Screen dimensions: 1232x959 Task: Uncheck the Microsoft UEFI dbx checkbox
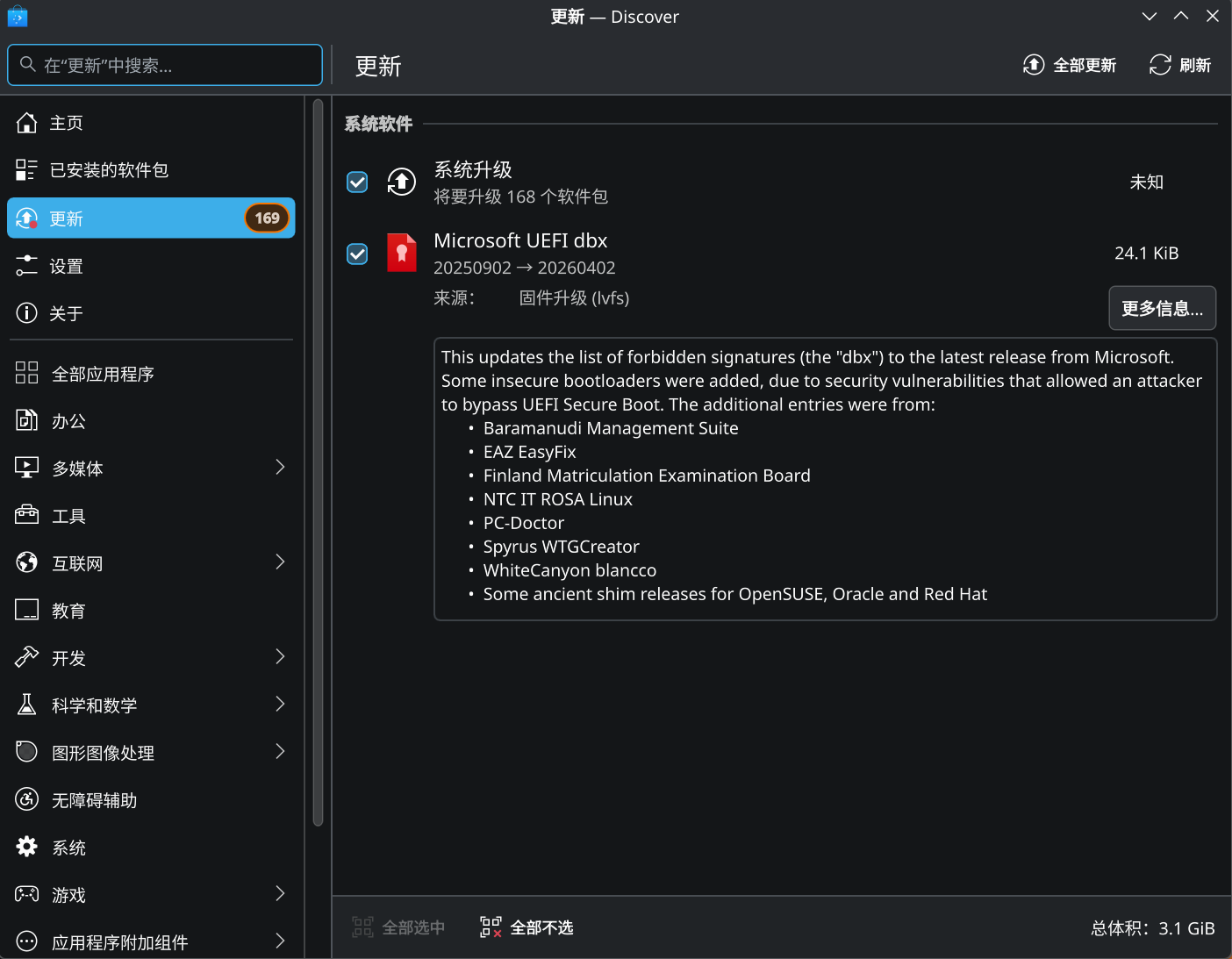(x=357, y=254)
